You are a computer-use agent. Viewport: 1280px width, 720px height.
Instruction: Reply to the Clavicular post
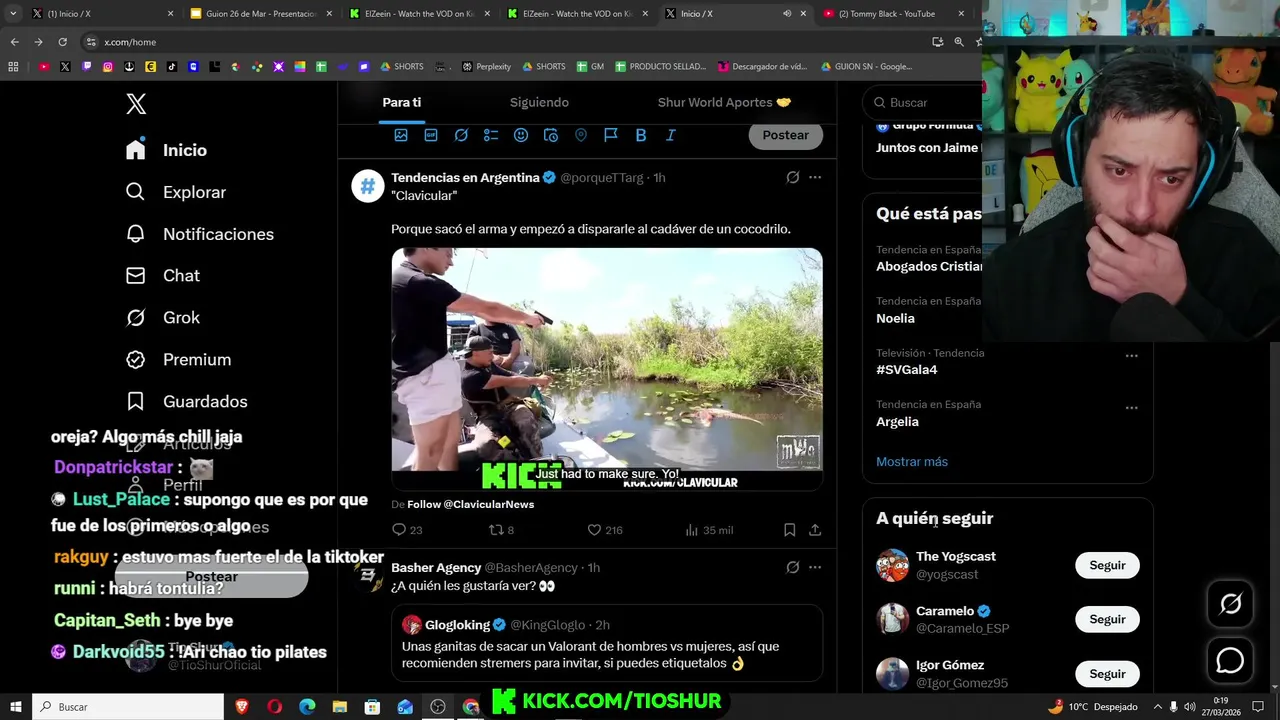407,530
